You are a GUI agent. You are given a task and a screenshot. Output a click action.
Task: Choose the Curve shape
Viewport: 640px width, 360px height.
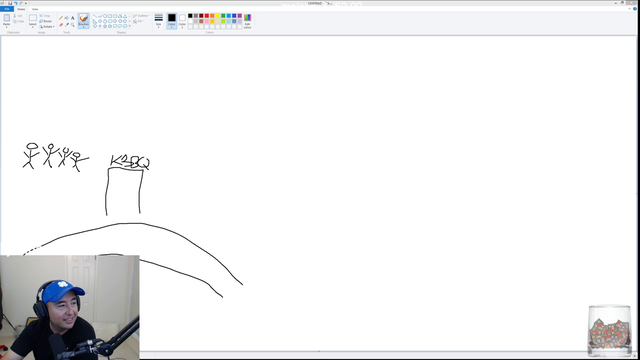[x=100, y=16]
